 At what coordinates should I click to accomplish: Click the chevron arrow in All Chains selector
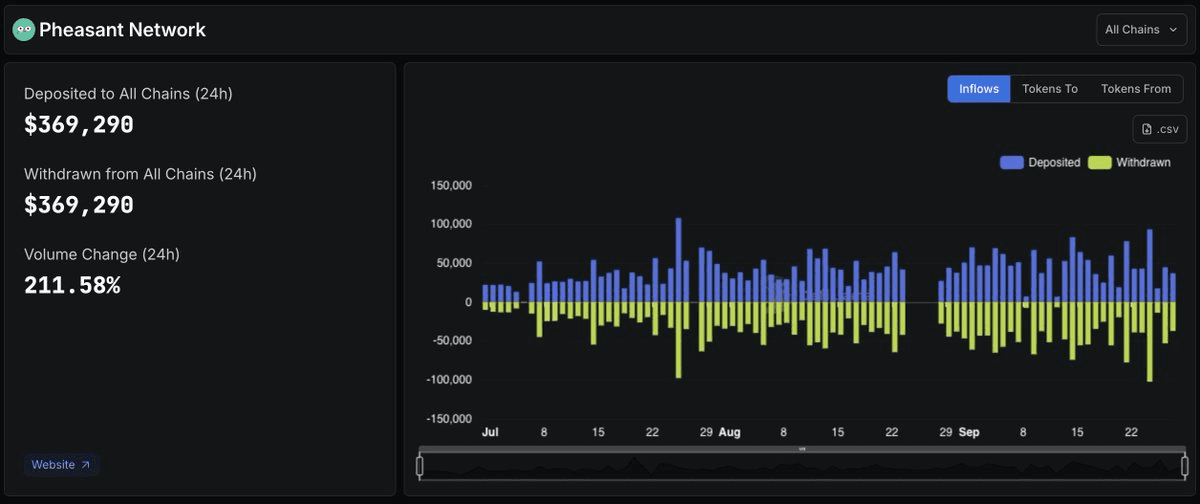(1172, 30)
